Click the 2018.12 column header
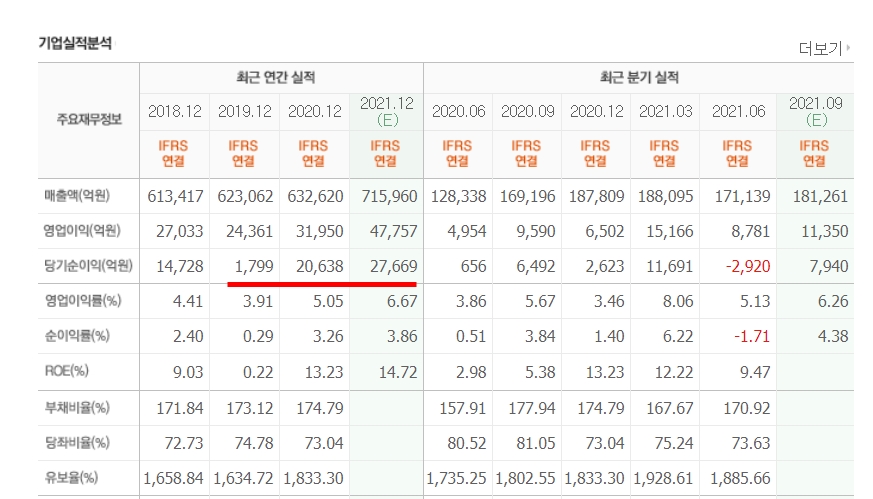The image size is (873, 499). pyautogui.click(x=175, y=111)
